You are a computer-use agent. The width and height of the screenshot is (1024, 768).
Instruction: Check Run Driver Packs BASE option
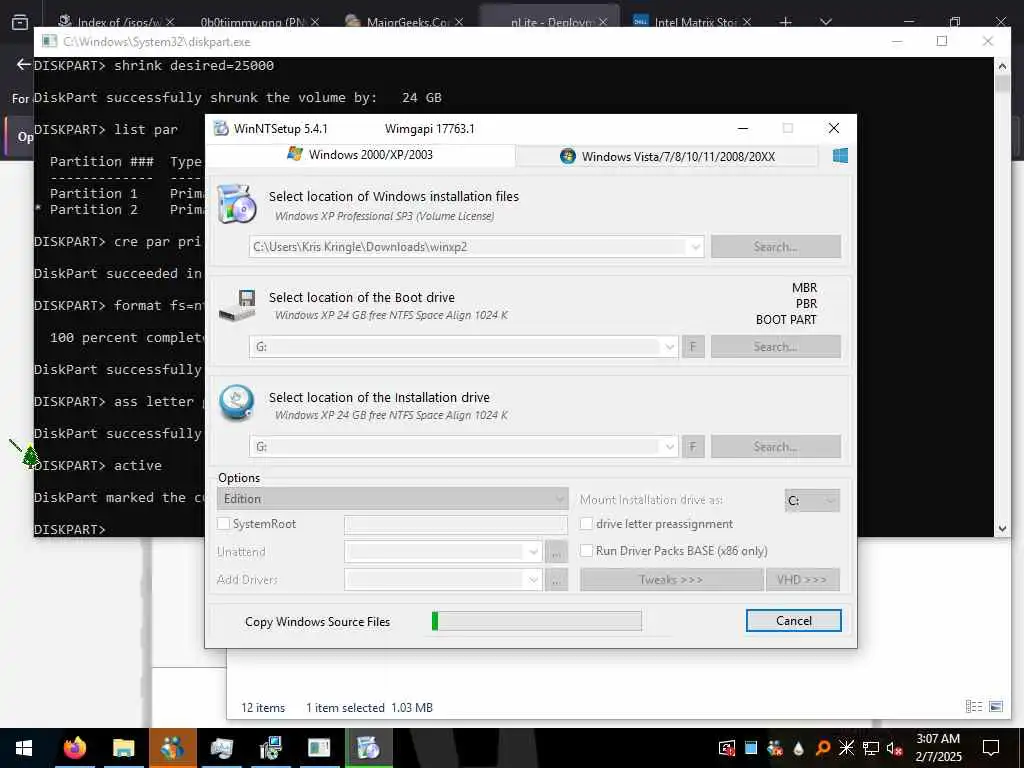tap(586, 551)
